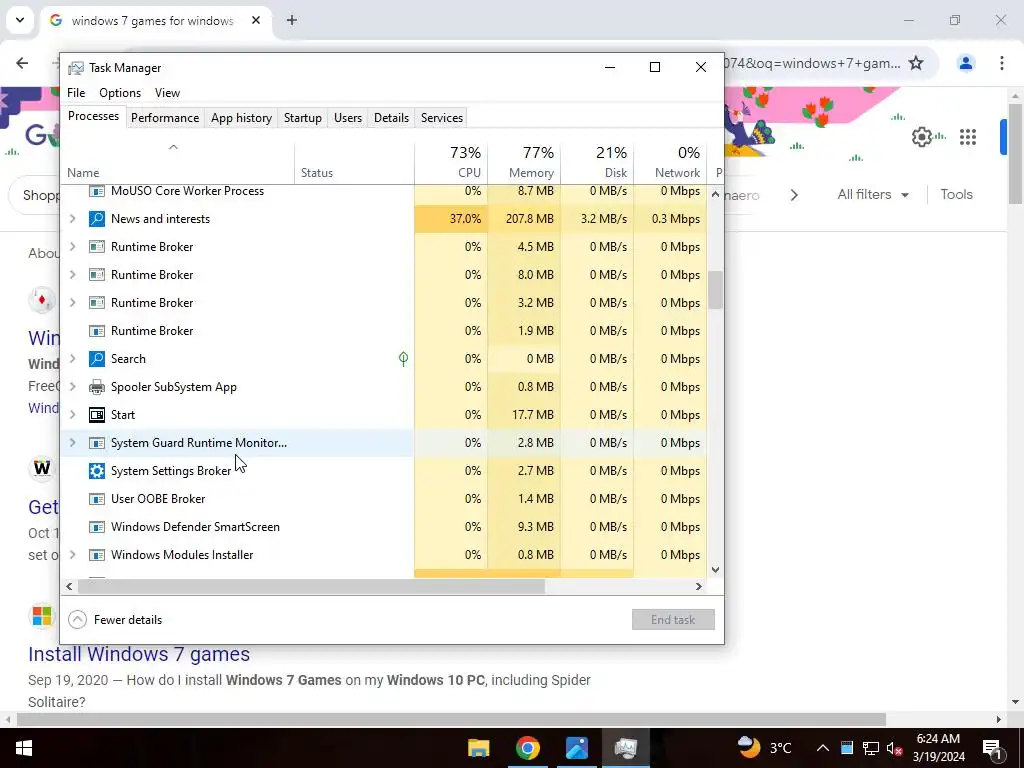1024x768 pixels.
Task: Bookmark the page with Chrome star icon
Action: (916, 63)
